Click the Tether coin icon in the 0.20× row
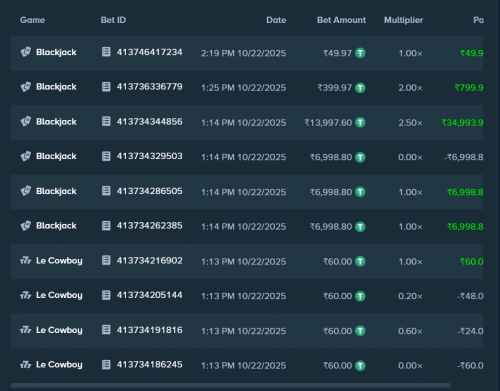 pyautogui.click(x=360, y=296)
